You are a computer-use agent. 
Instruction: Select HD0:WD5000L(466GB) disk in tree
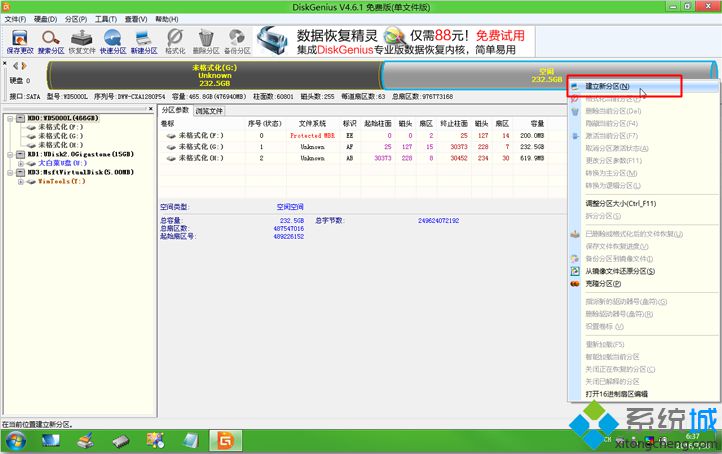point(63,118)
